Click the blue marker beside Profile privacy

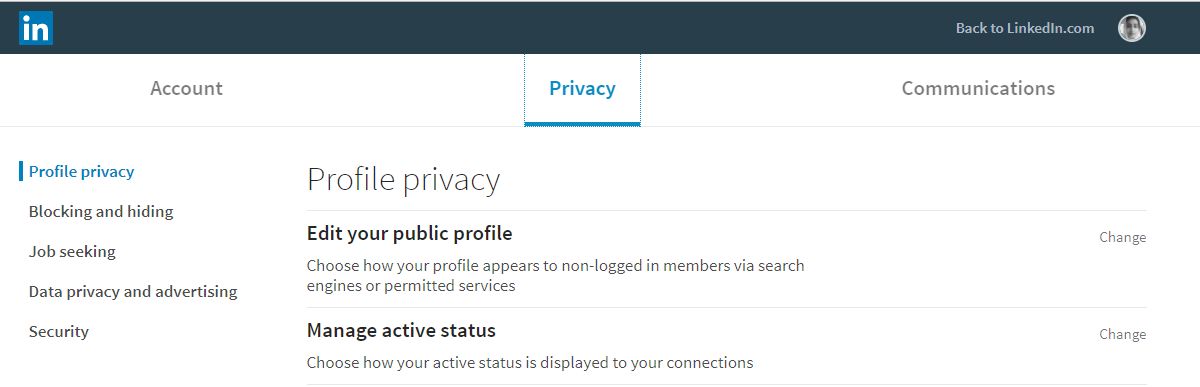coord(20,171)
